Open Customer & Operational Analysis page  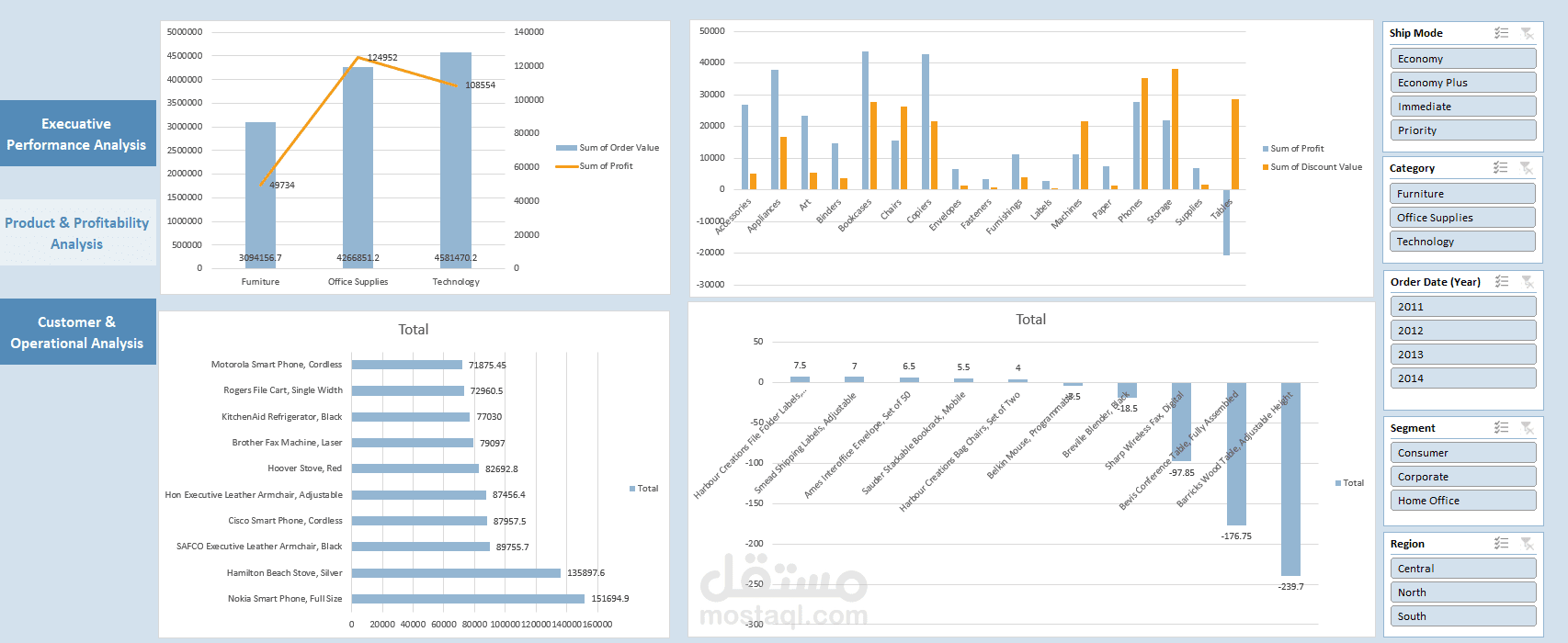pyautogui.click(x=77, y=332)
